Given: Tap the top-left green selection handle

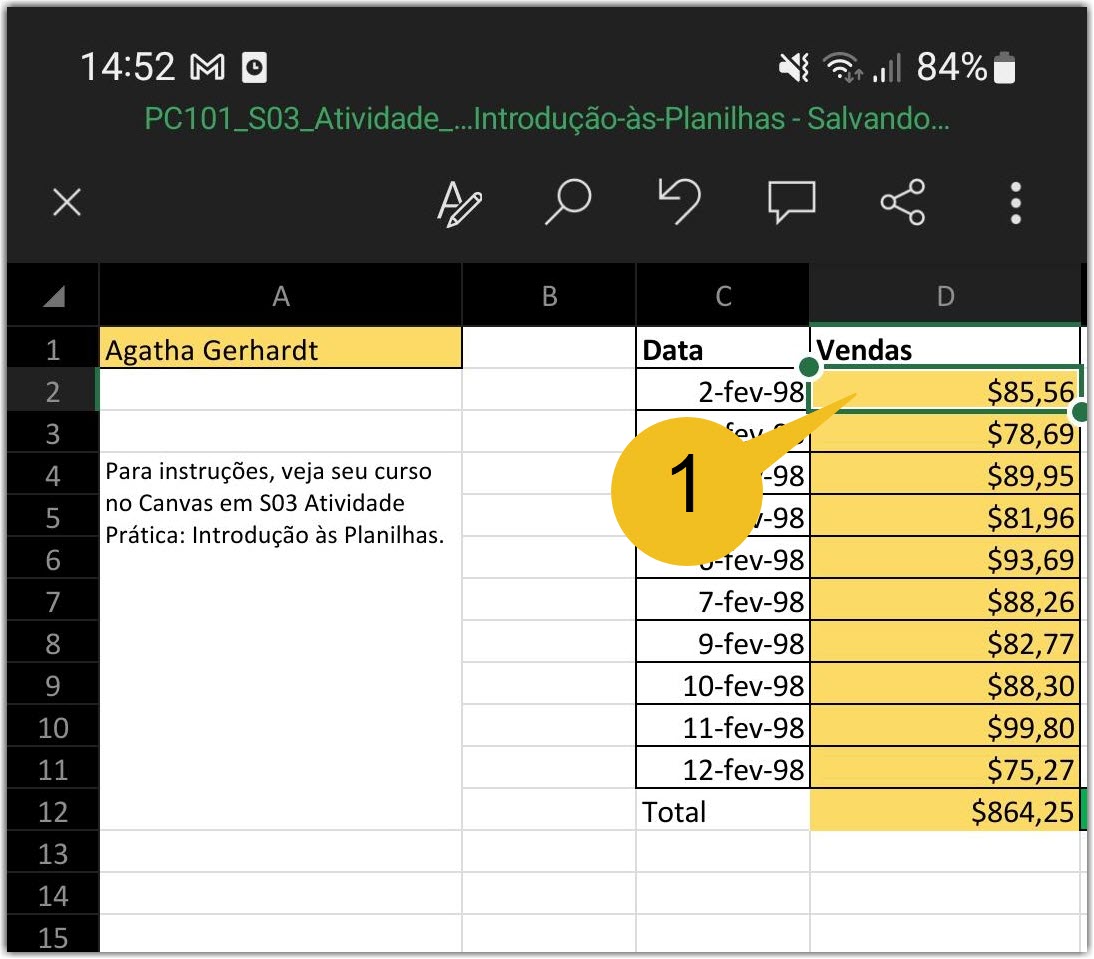Looking at the screenshot, I should 809,367.
